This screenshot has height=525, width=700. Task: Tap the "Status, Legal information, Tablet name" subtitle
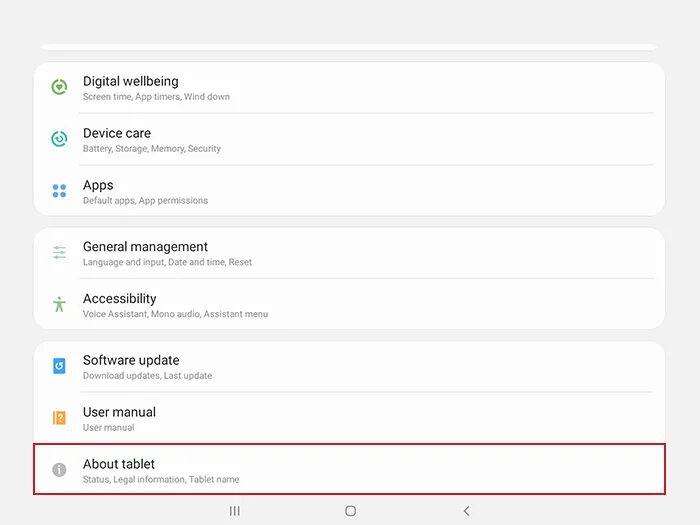[161, 480]
